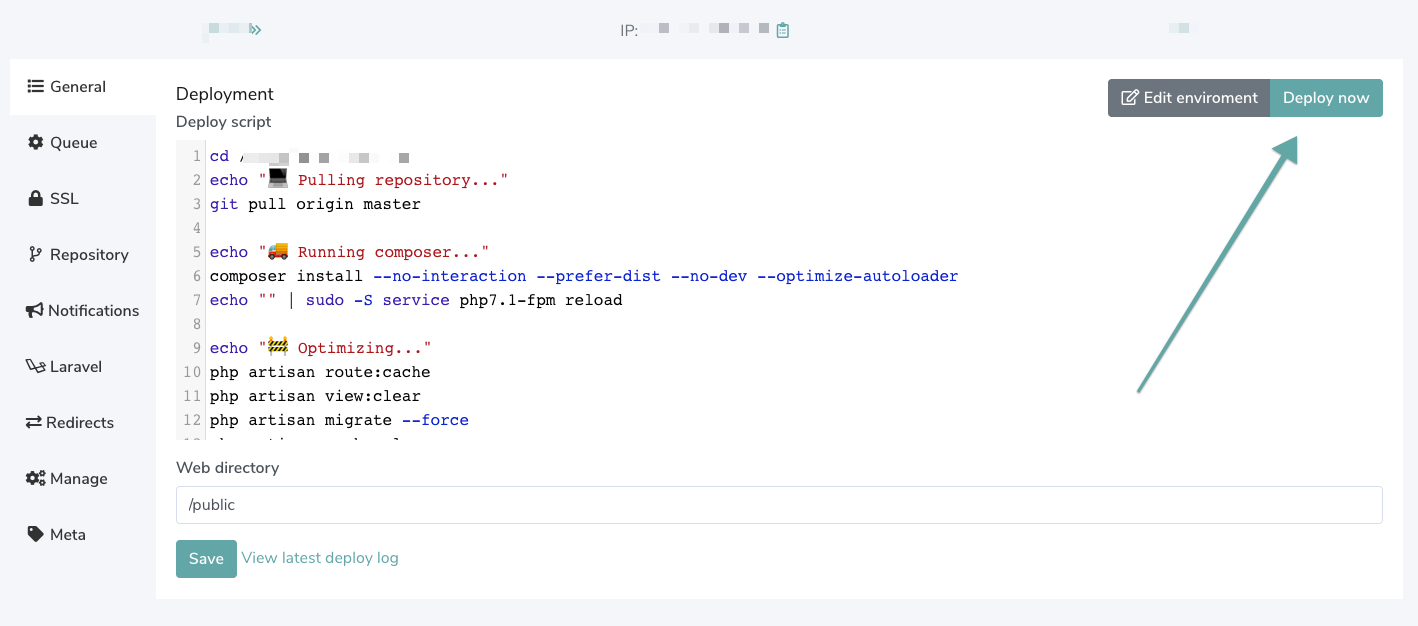
Task: Open the View latest deploy log link
Action: point(320,558)
